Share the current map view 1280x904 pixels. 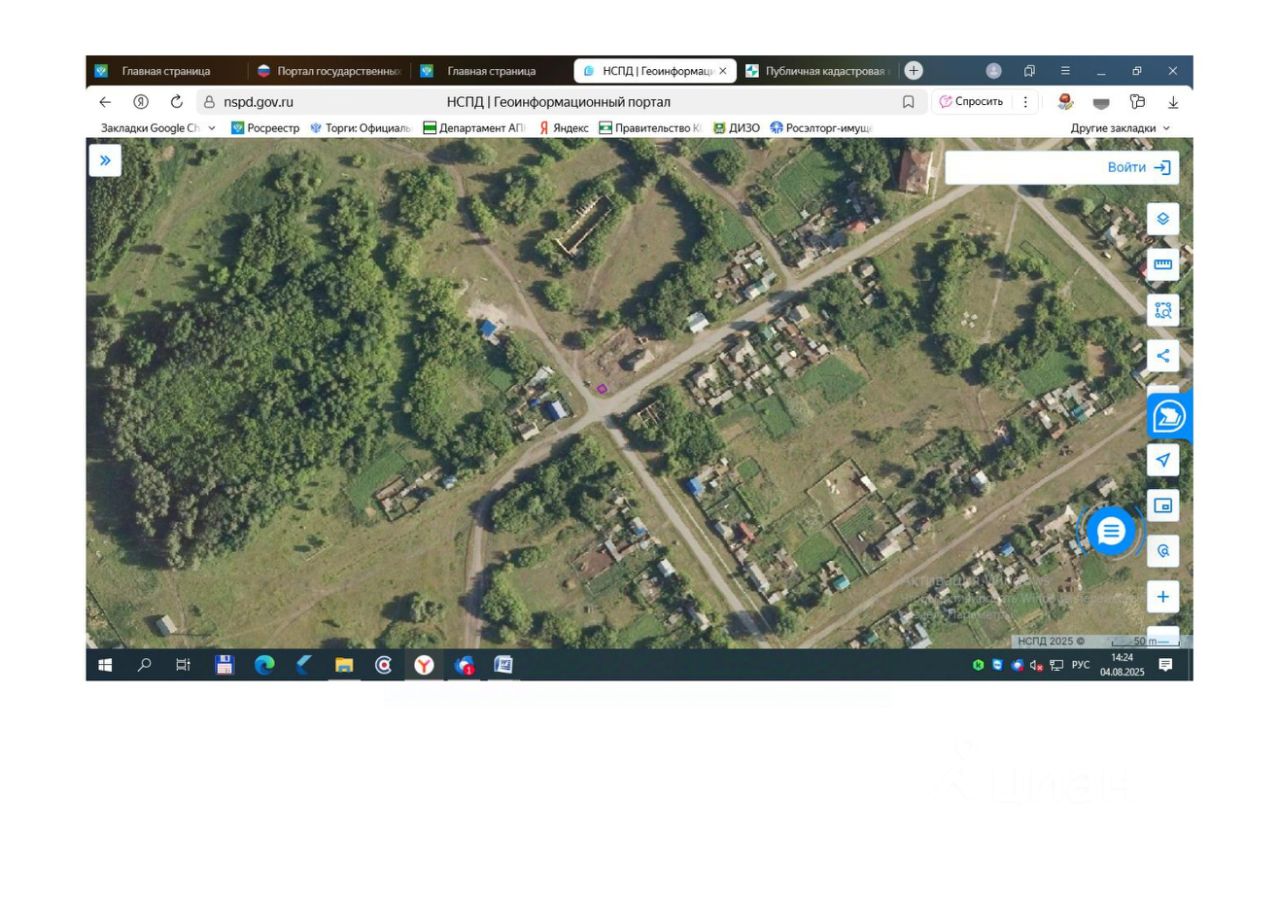point(1162,355)
